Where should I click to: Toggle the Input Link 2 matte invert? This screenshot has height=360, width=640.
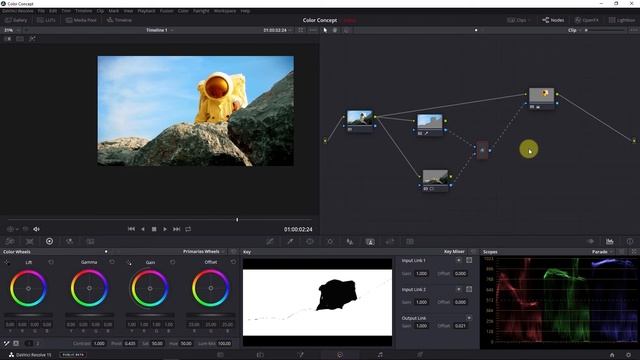469,289
